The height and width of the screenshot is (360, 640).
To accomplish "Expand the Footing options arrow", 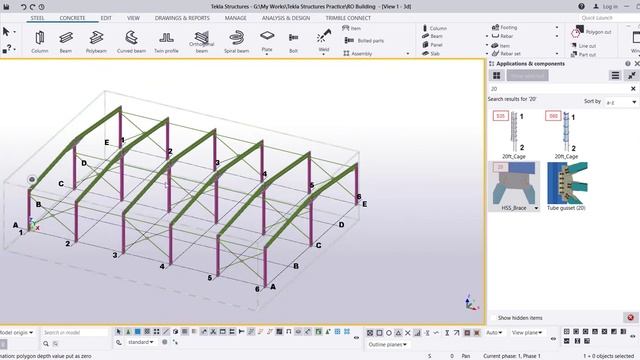I will (x=557, y=27).
